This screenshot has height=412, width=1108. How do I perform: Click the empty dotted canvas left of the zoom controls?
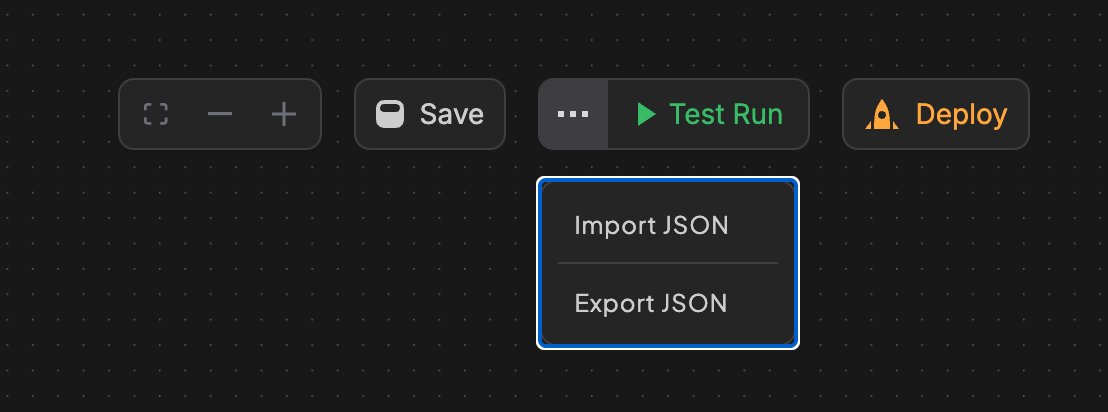click(60, 114)
